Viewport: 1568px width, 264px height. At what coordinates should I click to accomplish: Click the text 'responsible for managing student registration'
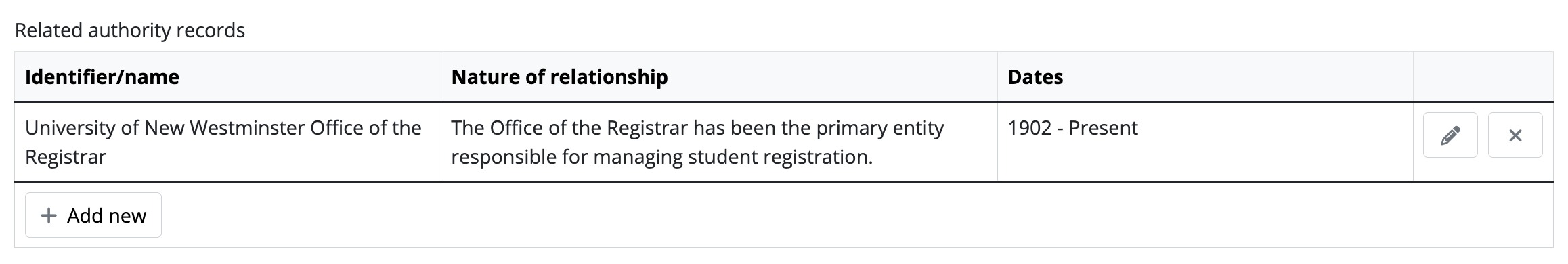coord(661,157)
